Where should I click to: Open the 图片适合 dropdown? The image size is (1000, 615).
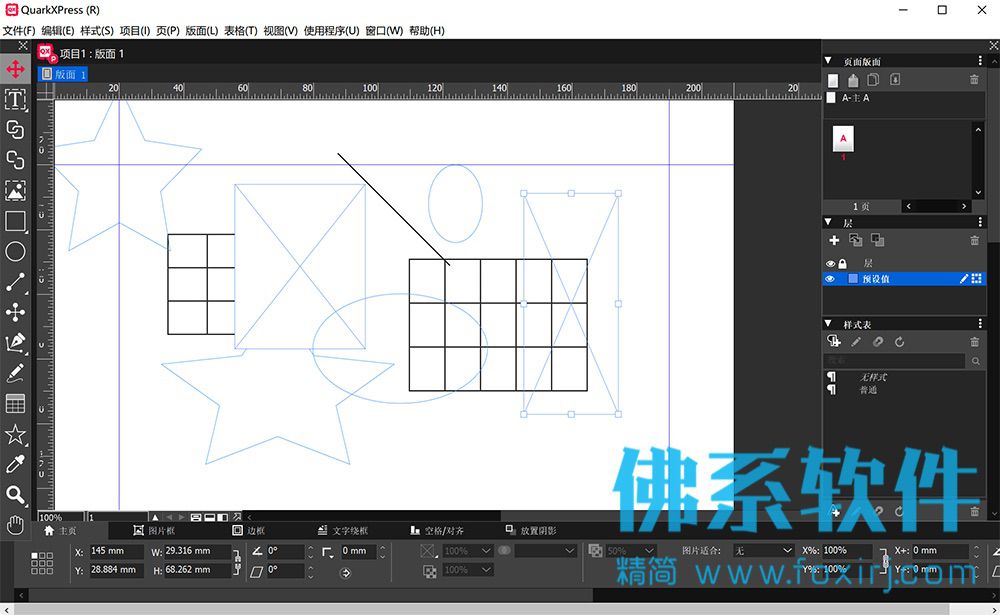(762, 551)
